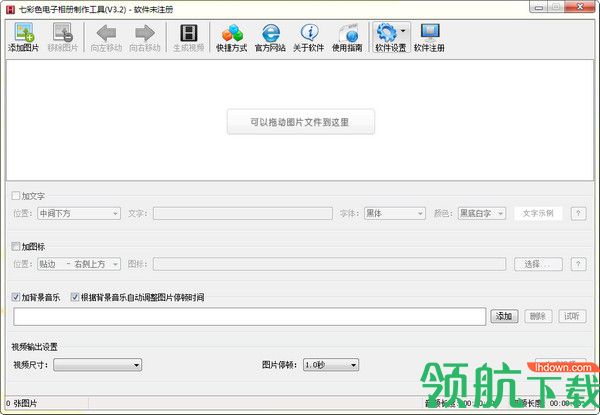Image resolution: width=600 pixels, height=415 pixels.
Task: Open the 字体 dropdown showing 黑体
Action: pos(395,213)
